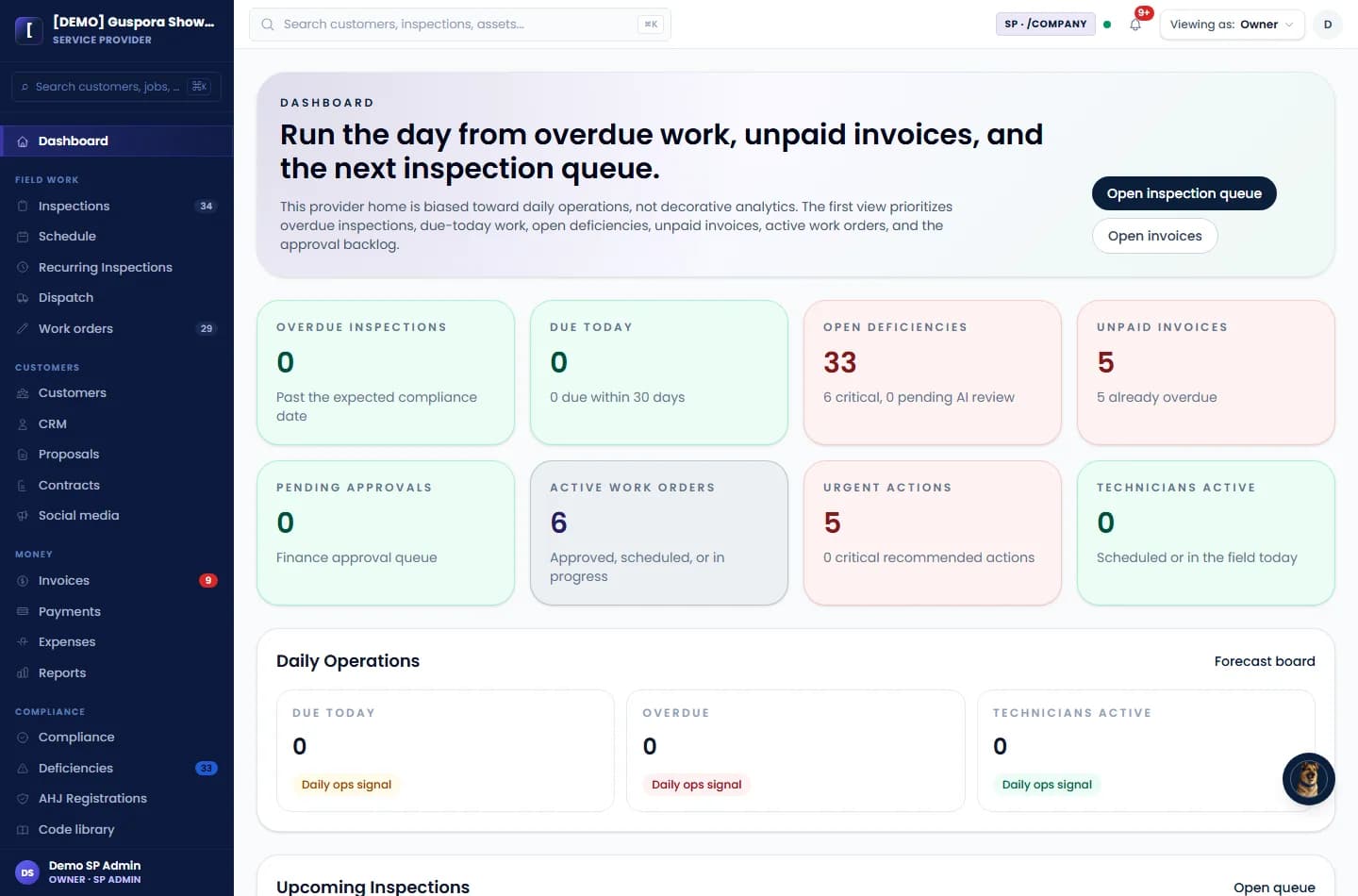Viewport: 1358px width, 896px height.
Task: Click the DS avatar in sidebar footer
Action: pyautogui.click(x=27, y=872)
